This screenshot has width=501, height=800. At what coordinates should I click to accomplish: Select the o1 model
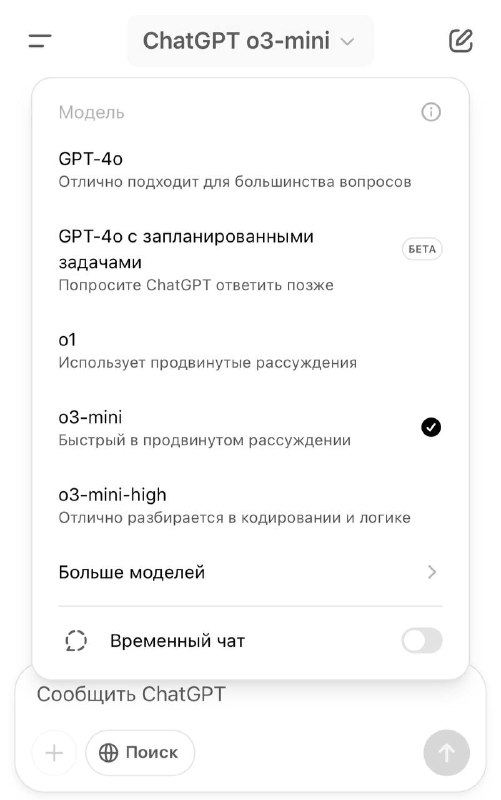(x=250, y=351)
